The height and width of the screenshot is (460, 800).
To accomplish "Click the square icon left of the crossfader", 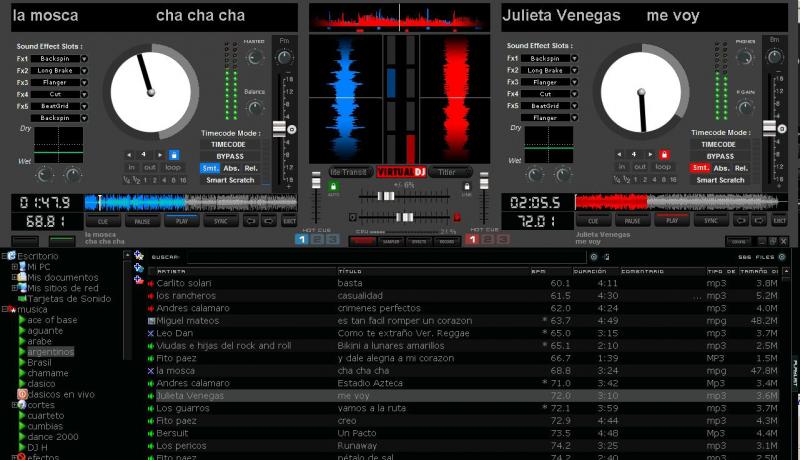I will (x=353, y=217).
